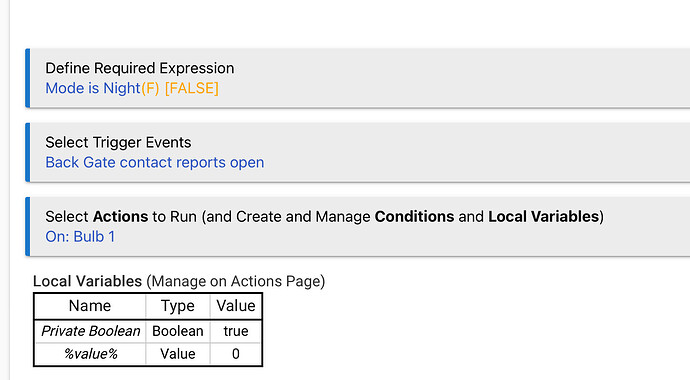Click the On: Bulb 1 action link
Image resolution: width=690 pixels, height=380 pixels.
click(x=80, y=237)
